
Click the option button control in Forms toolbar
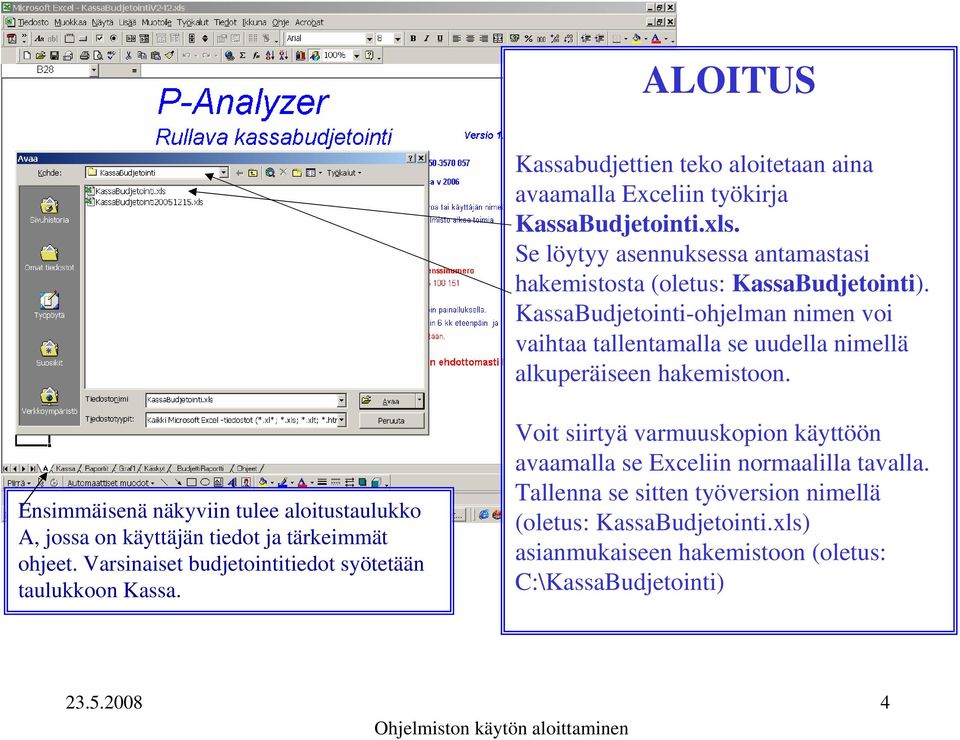(113, 39)
